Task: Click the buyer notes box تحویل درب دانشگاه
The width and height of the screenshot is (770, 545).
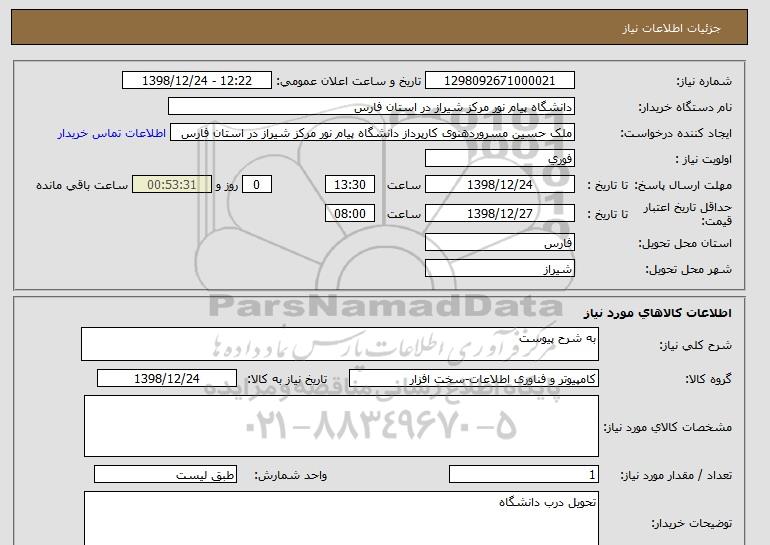Action: 341,518
